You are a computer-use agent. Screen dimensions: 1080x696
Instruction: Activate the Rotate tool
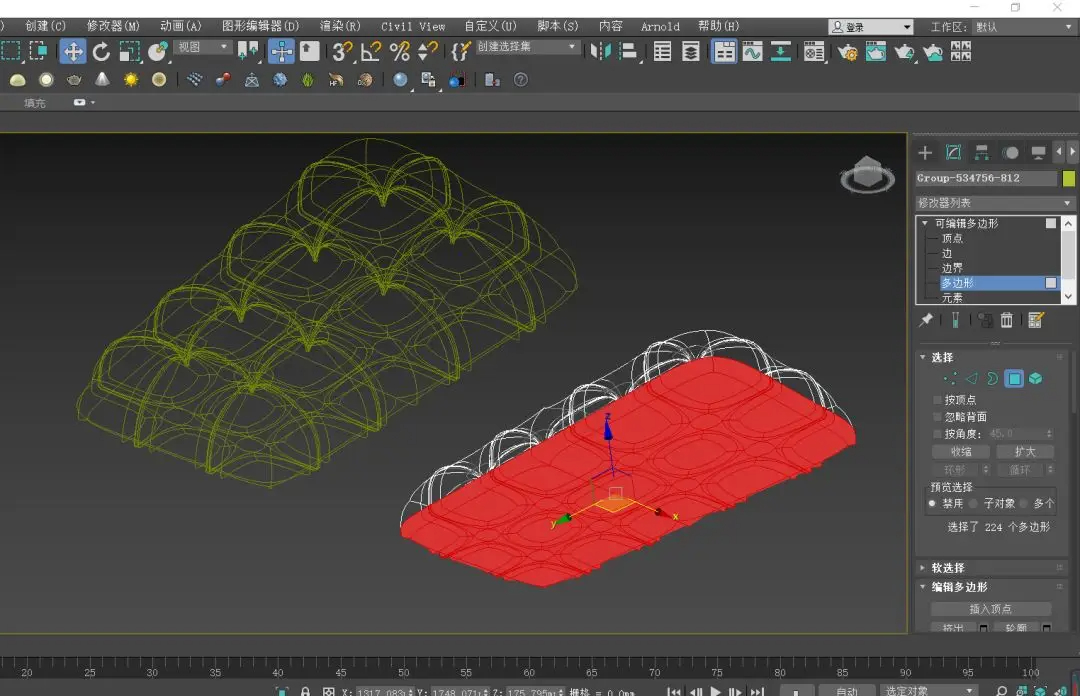click(101, 51)
